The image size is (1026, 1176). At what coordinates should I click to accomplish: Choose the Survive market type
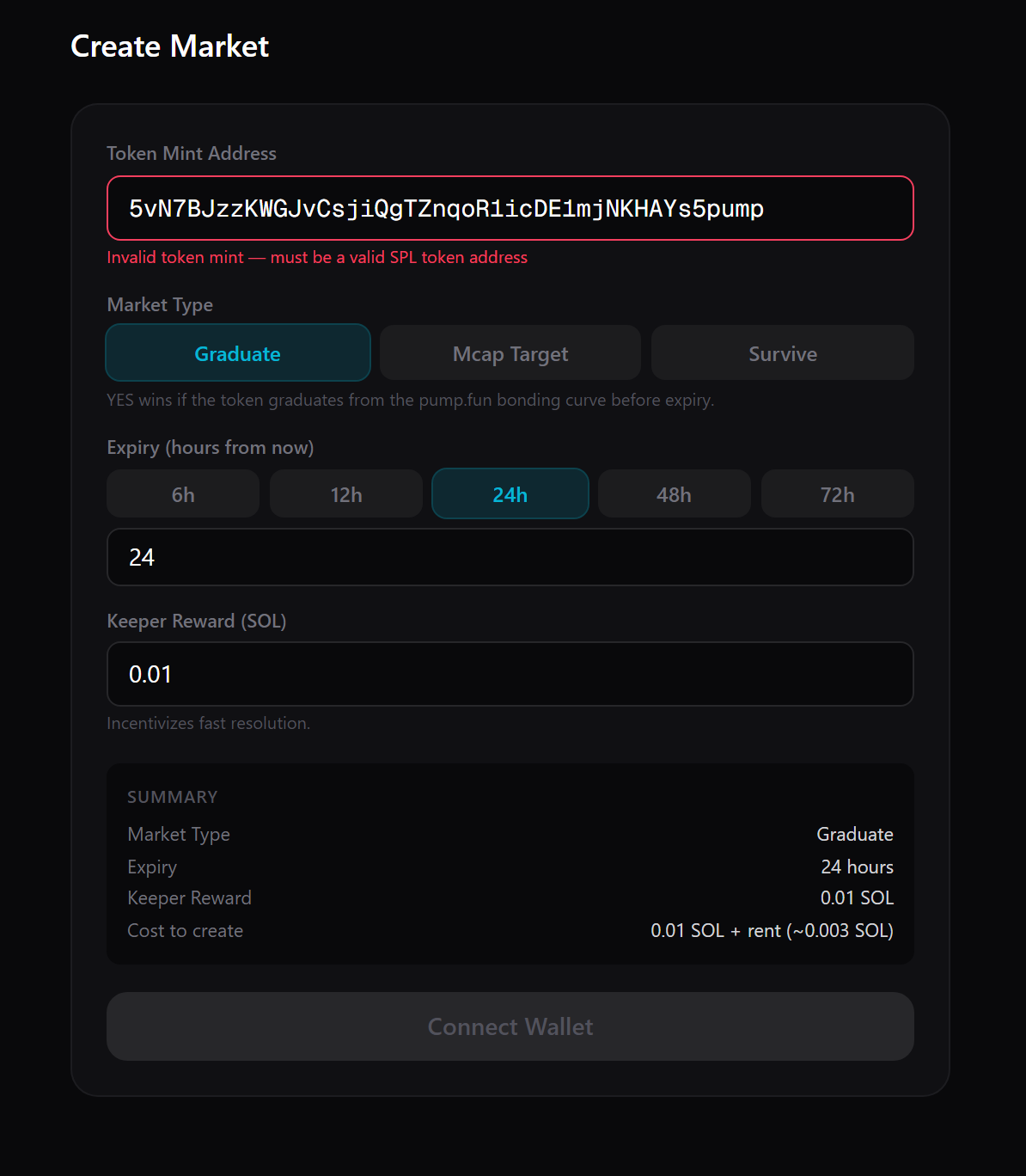point(782,352)
